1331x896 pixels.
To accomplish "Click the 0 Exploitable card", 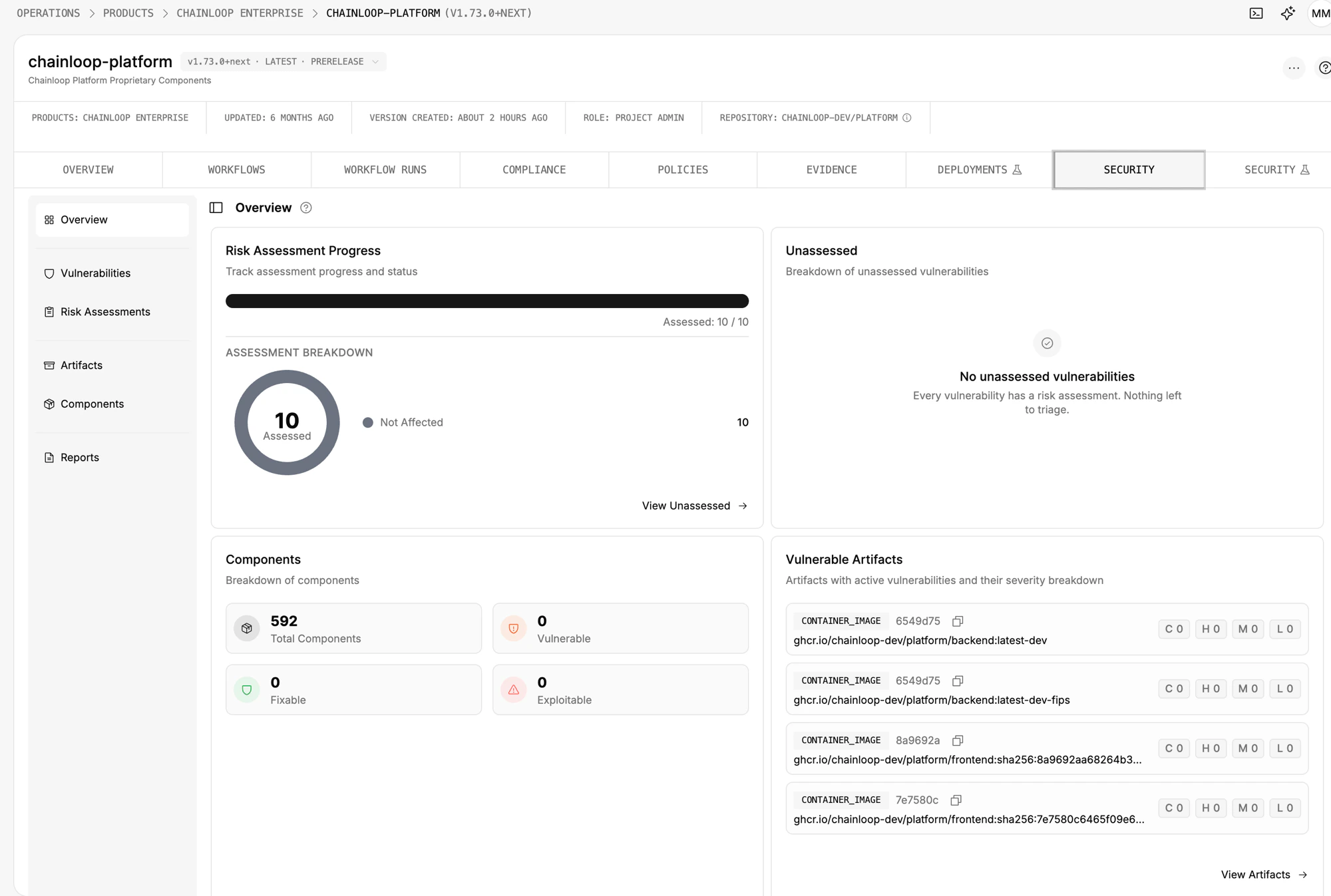I will pos(620,690).
